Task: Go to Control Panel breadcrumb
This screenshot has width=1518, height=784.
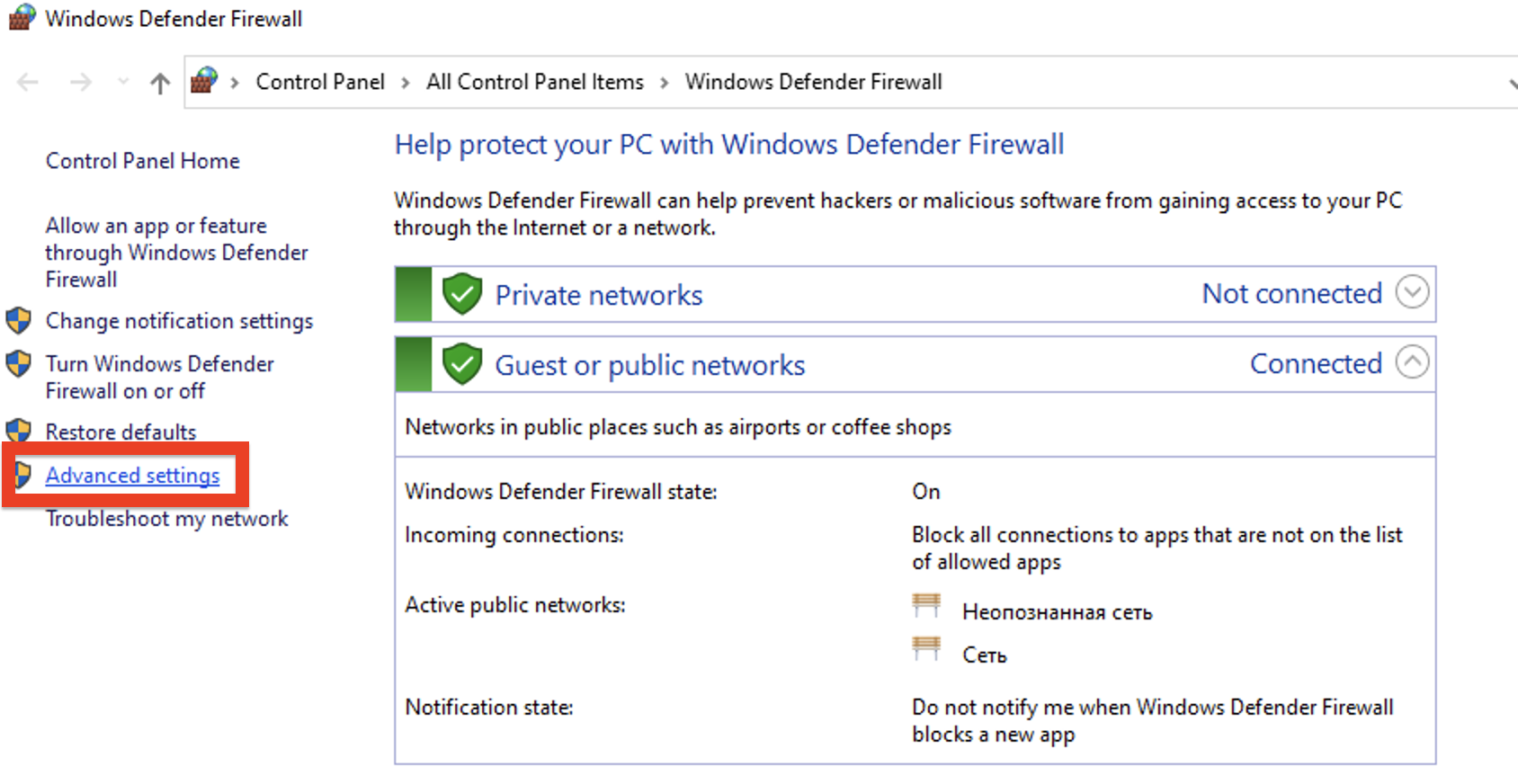Action: tap(320, 82)
